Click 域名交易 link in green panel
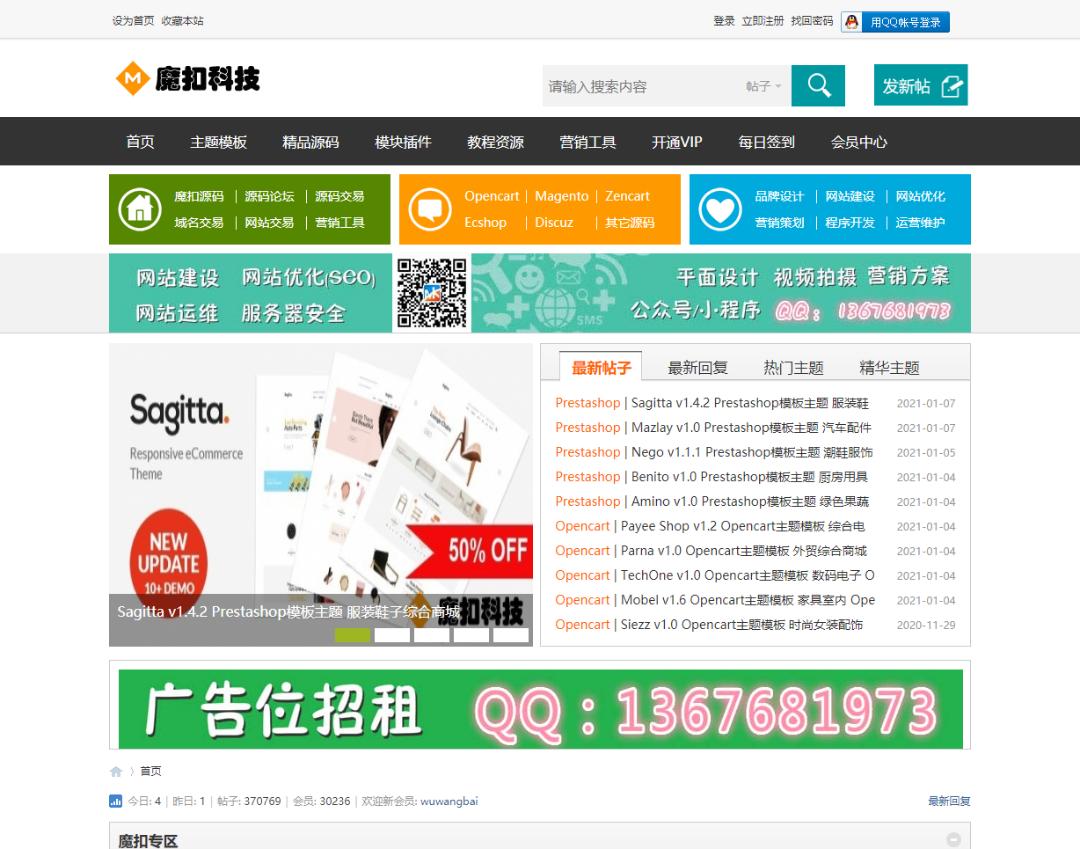Screen dimensions: 1080x849 (x=199, y=222)
